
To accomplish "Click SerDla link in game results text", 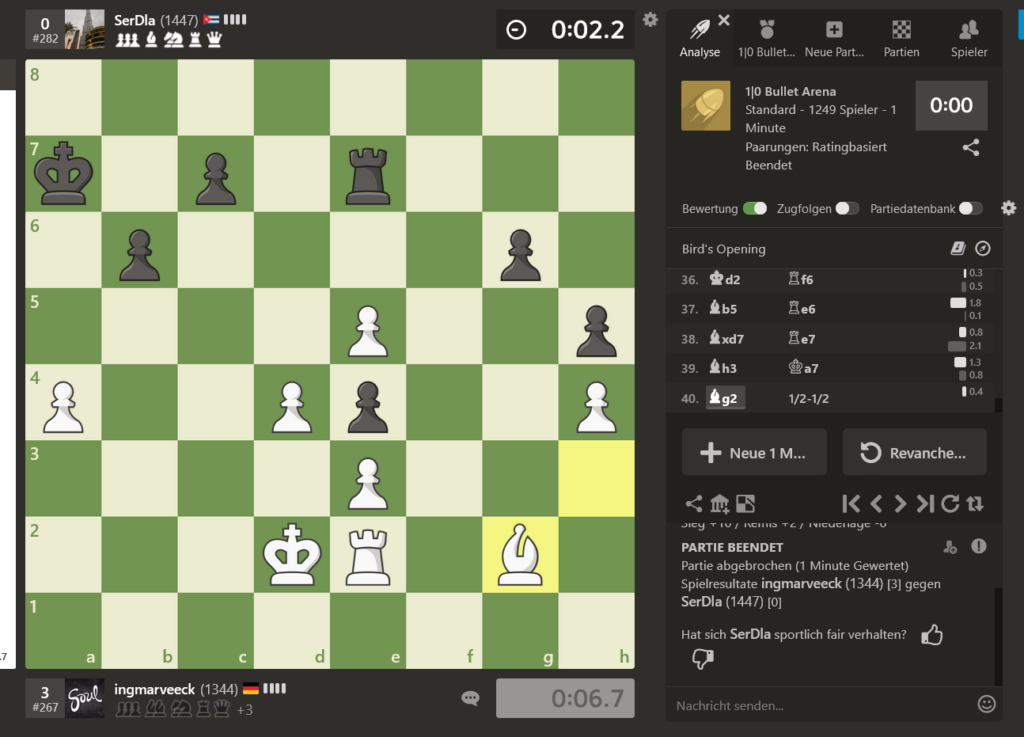I will coord(701,601).
